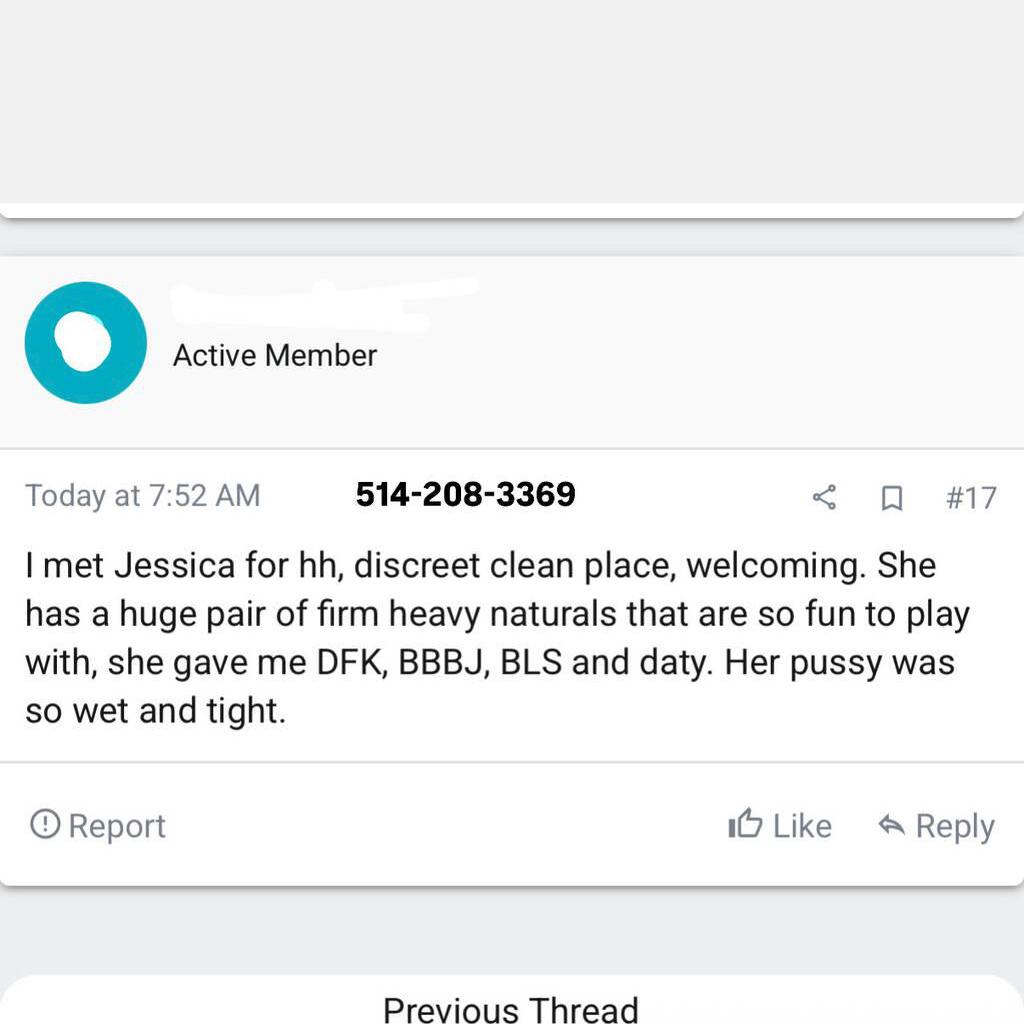Click the "Today at 7:52 AM" timestamp
Image resolution: width=1024 pixels, height=1024 pixels.
tap(143, 496)
